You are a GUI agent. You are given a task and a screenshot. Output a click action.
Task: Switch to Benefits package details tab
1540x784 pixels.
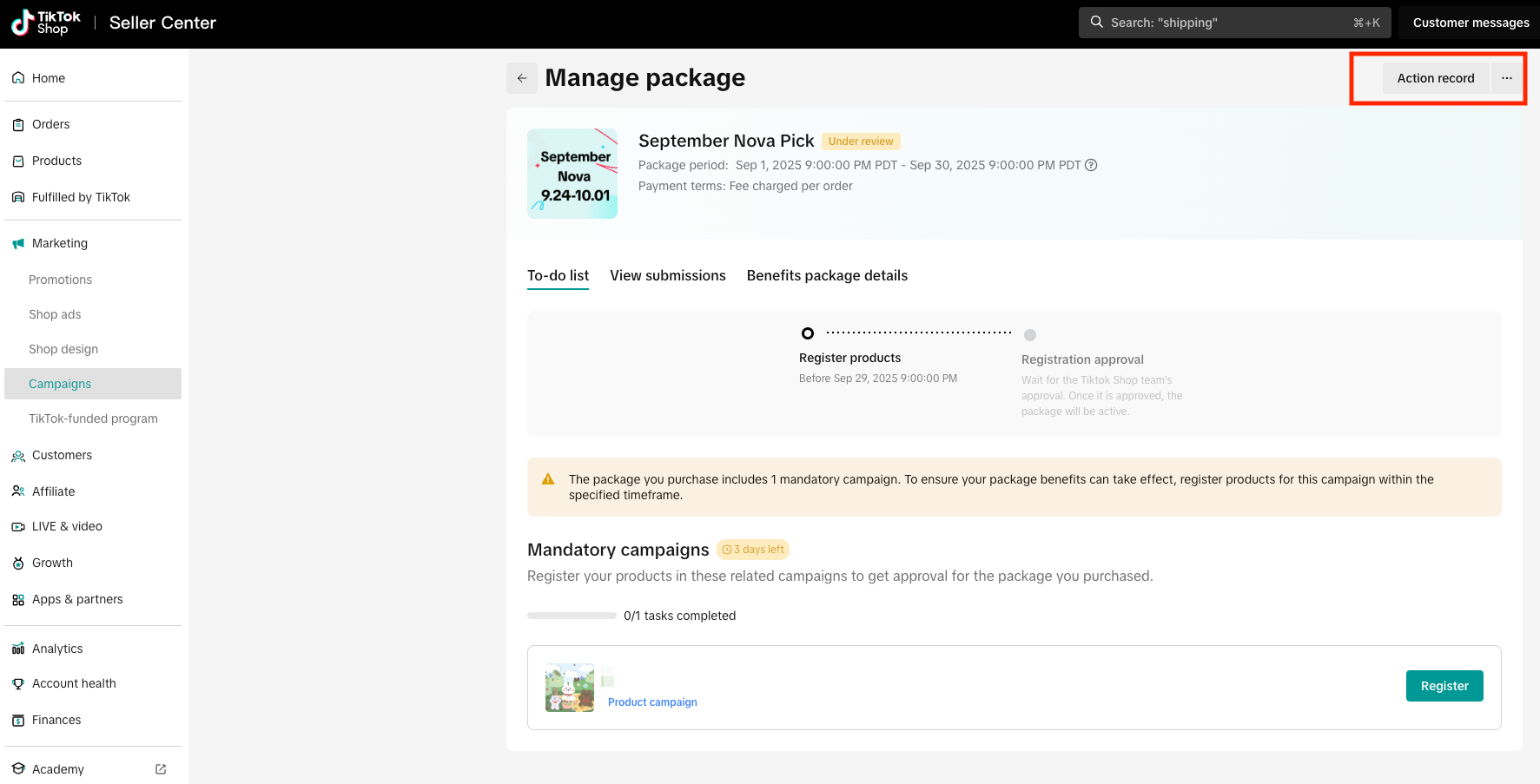click(x=827, y=275)
